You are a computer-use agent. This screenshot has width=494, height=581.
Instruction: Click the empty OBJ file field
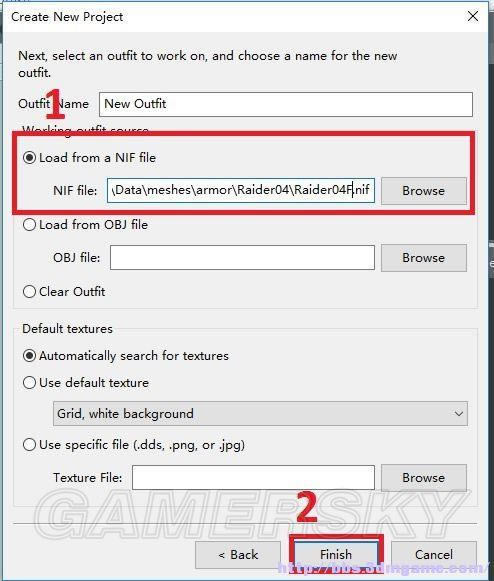tap(242, 258)
